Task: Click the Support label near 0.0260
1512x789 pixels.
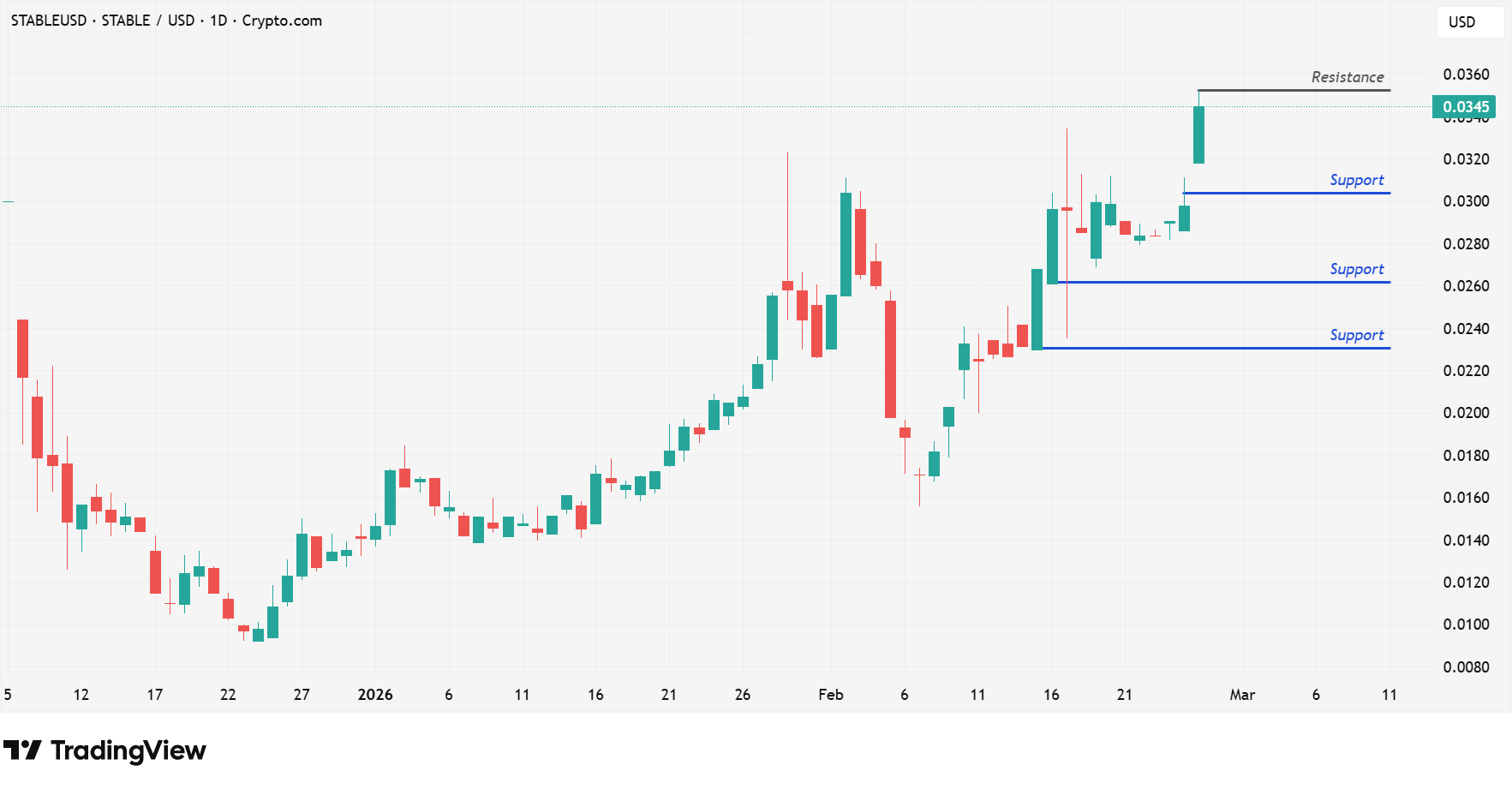Action: tap(1356, 269)
